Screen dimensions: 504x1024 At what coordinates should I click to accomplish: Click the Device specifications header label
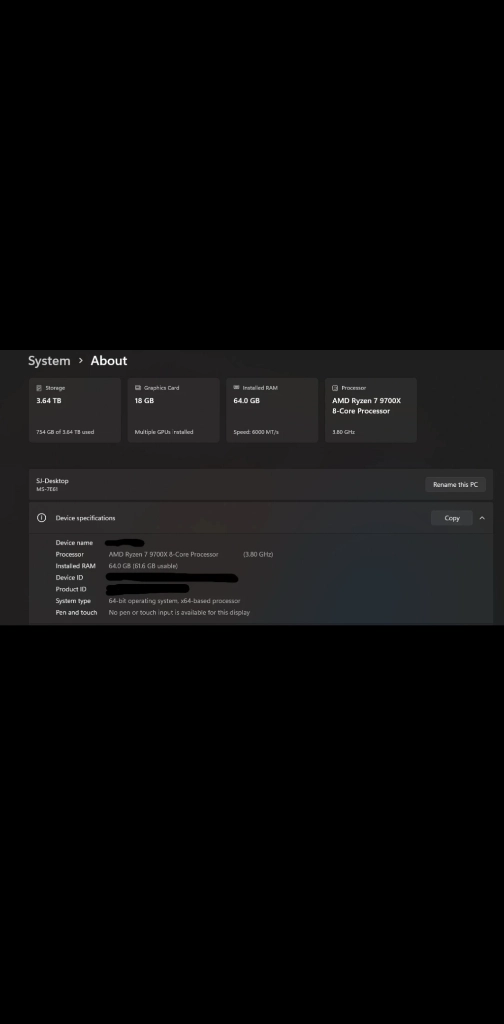(86, 518)
